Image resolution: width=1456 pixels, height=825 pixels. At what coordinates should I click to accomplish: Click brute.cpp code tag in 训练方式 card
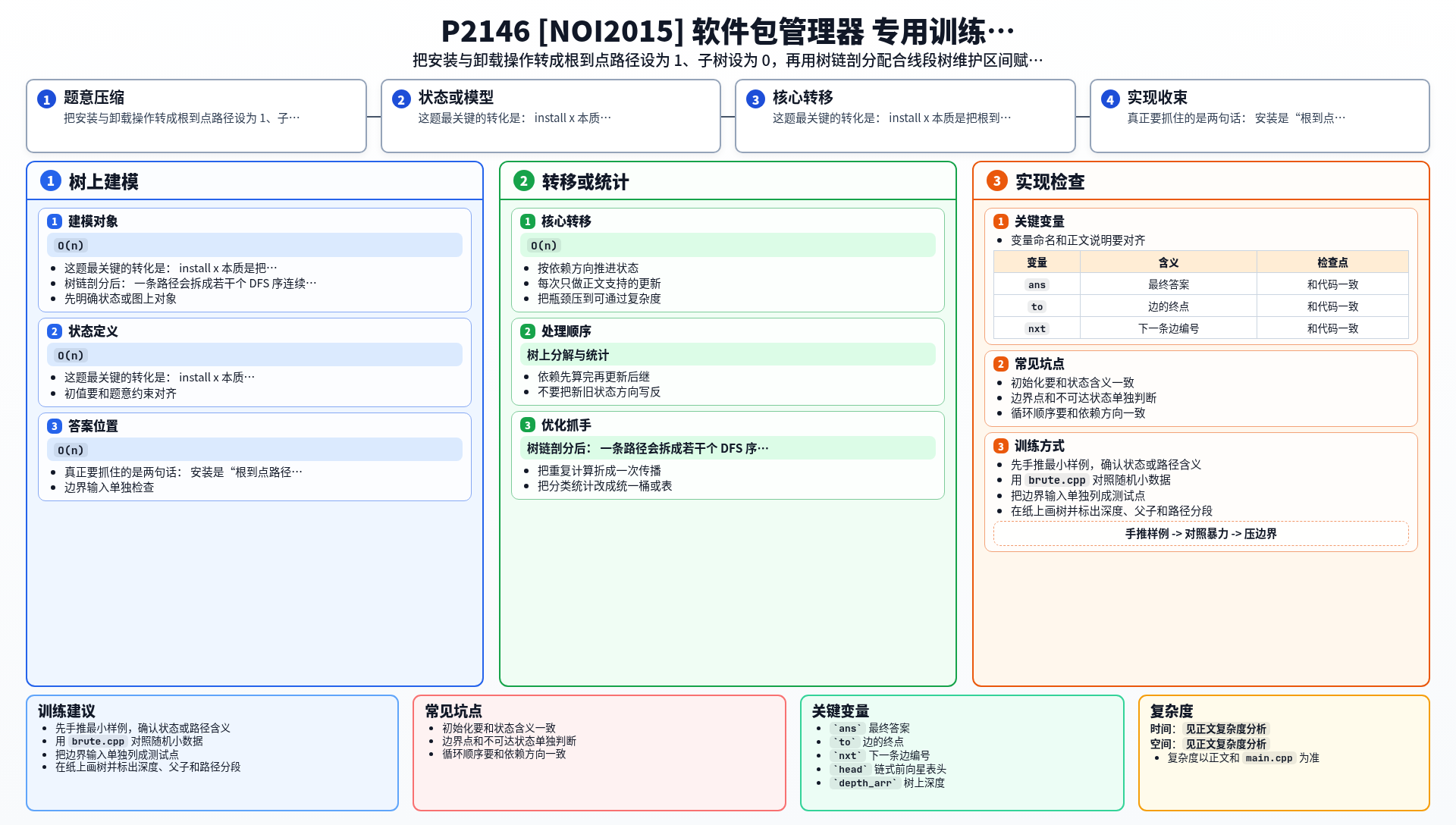(x=1056, y=480)
